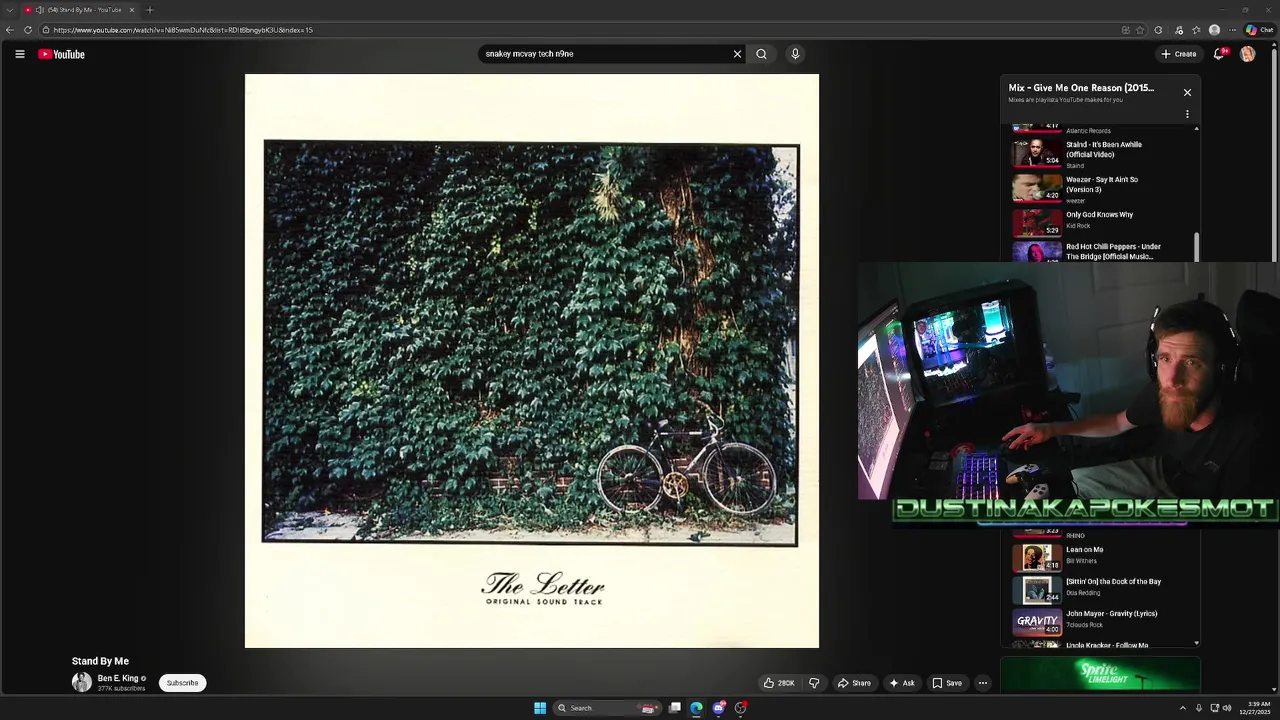Image resolution: width=1280 pixels, height=720 pixels.
Task: Play John Mayer Gravity thumbnail
Action: (x=1037, y=621)
